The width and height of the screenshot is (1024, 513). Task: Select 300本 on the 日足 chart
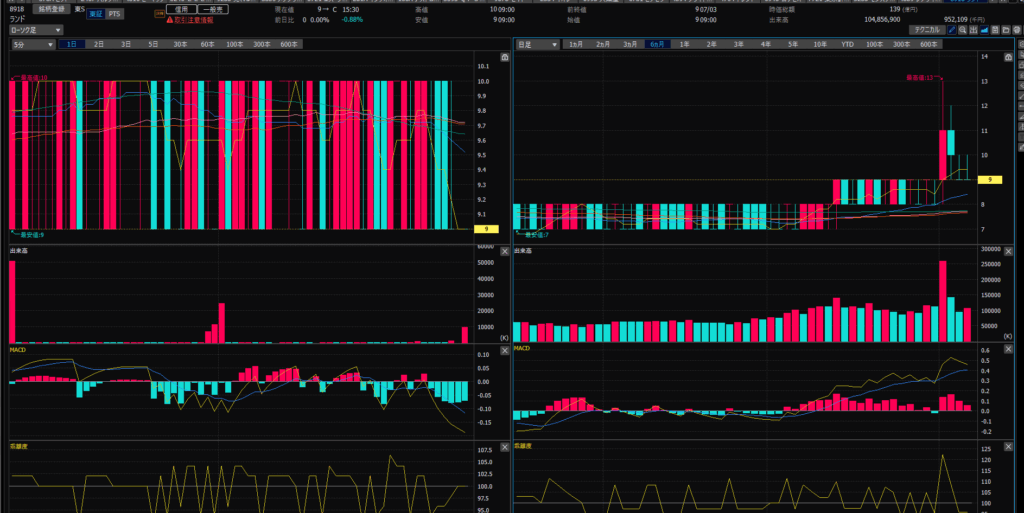pos(901,44)
